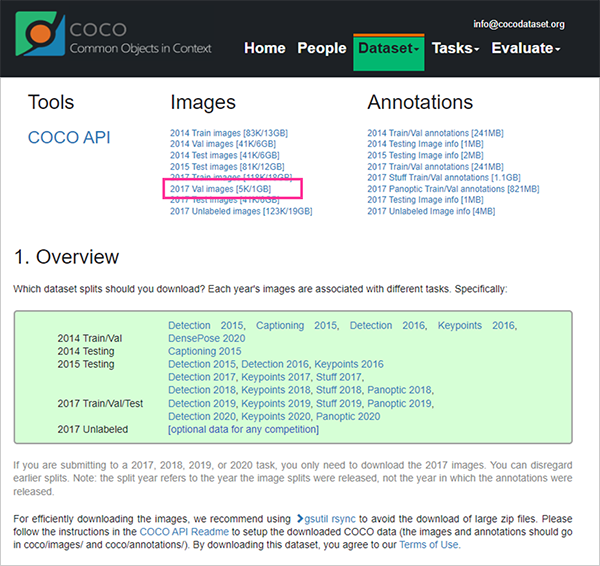This screenshot has width=600, height=566.
Task: Click '[optional data for any competition]' text
Action: point(243,429)
